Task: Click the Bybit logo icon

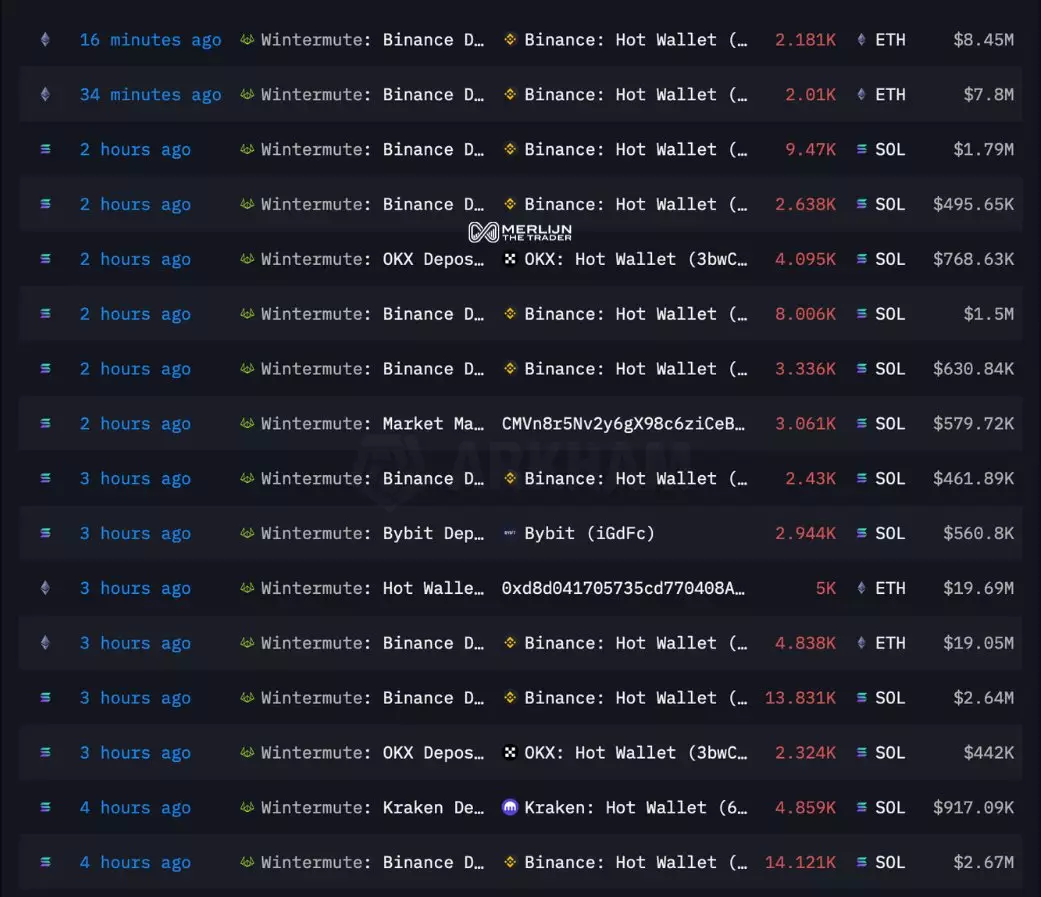Action: 510,533
